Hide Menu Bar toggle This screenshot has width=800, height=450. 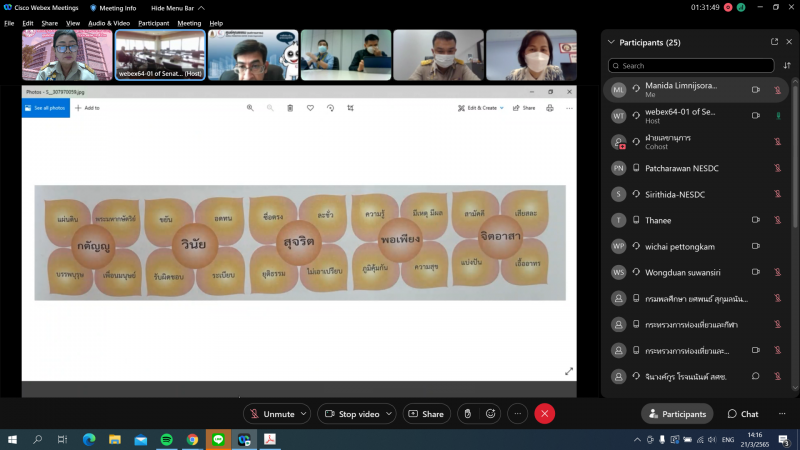(x=178, y=8)
